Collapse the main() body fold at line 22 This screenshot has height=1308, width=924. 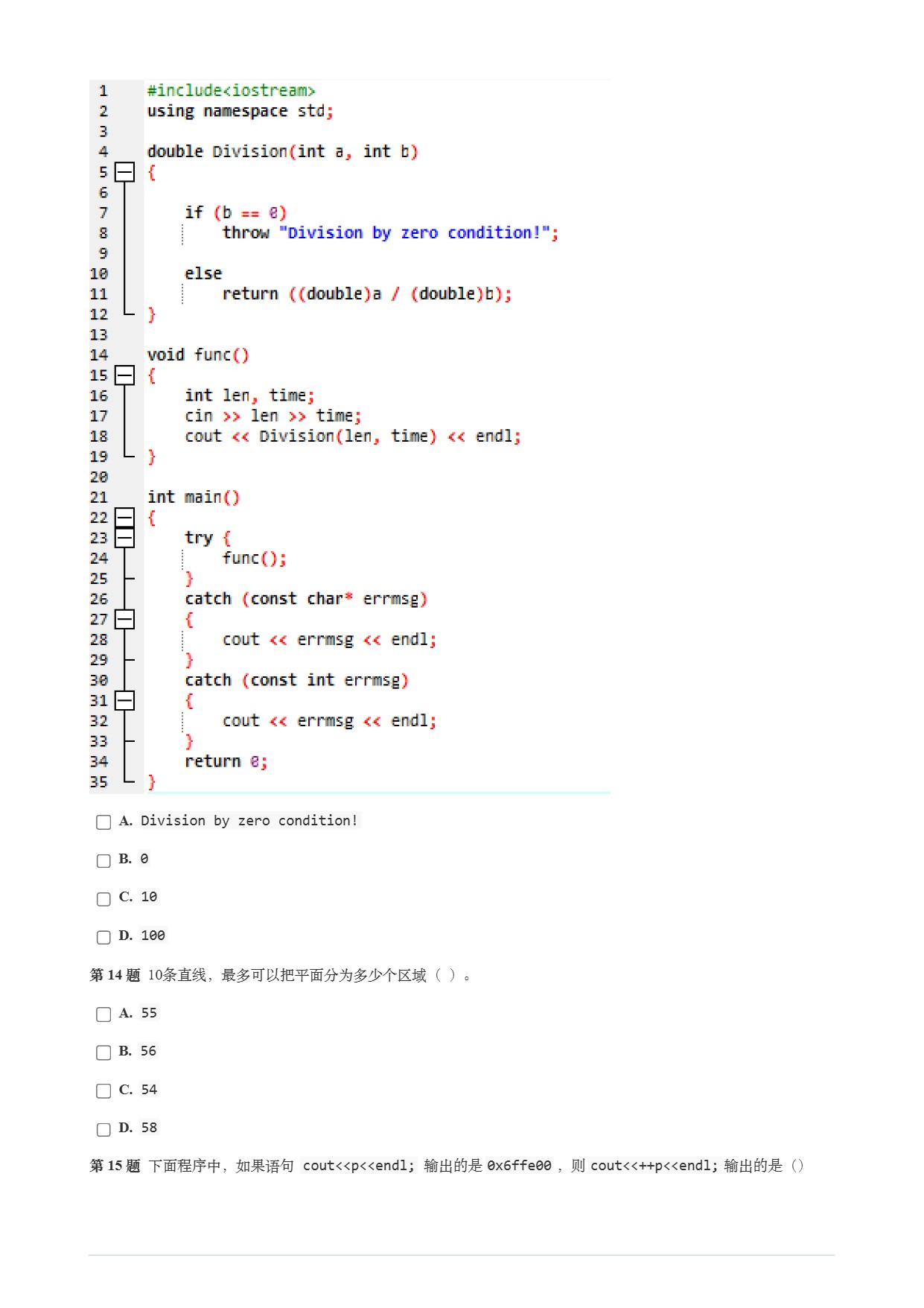coord(125,517)
